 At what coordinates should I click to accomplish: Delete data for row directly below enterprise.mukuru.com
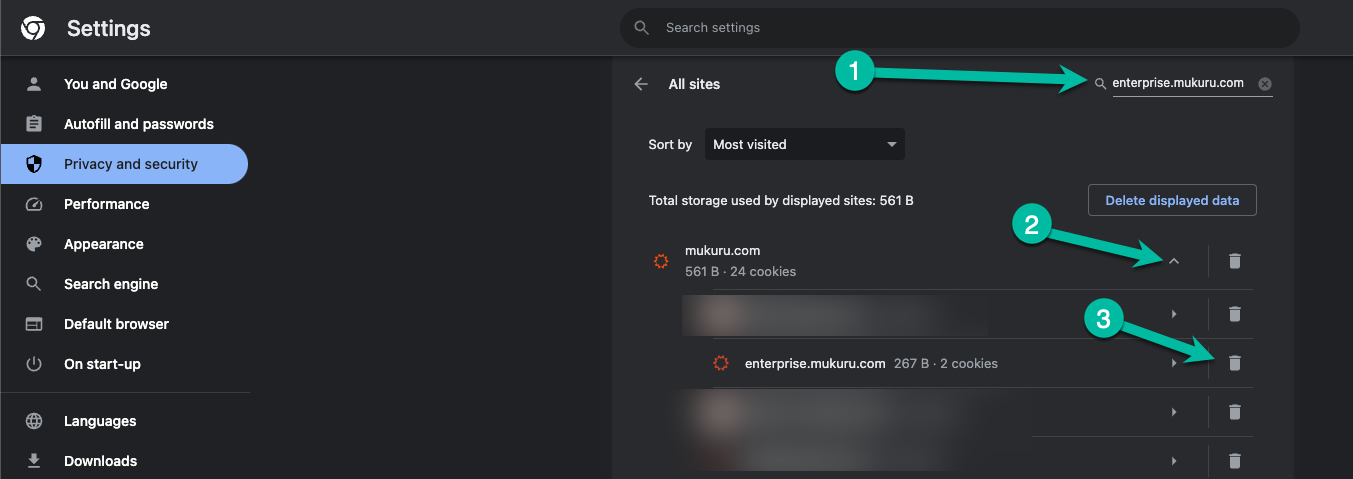pyautogui.click(x=1234, y=412)
